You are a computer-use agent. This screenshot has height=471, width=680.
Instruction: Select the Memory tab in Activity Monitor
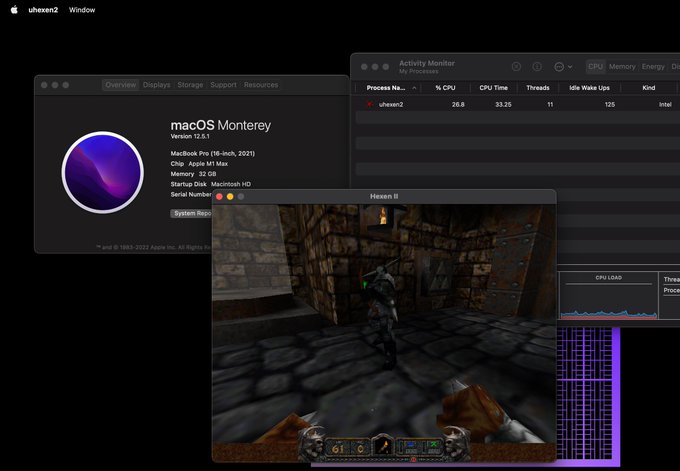622,66
